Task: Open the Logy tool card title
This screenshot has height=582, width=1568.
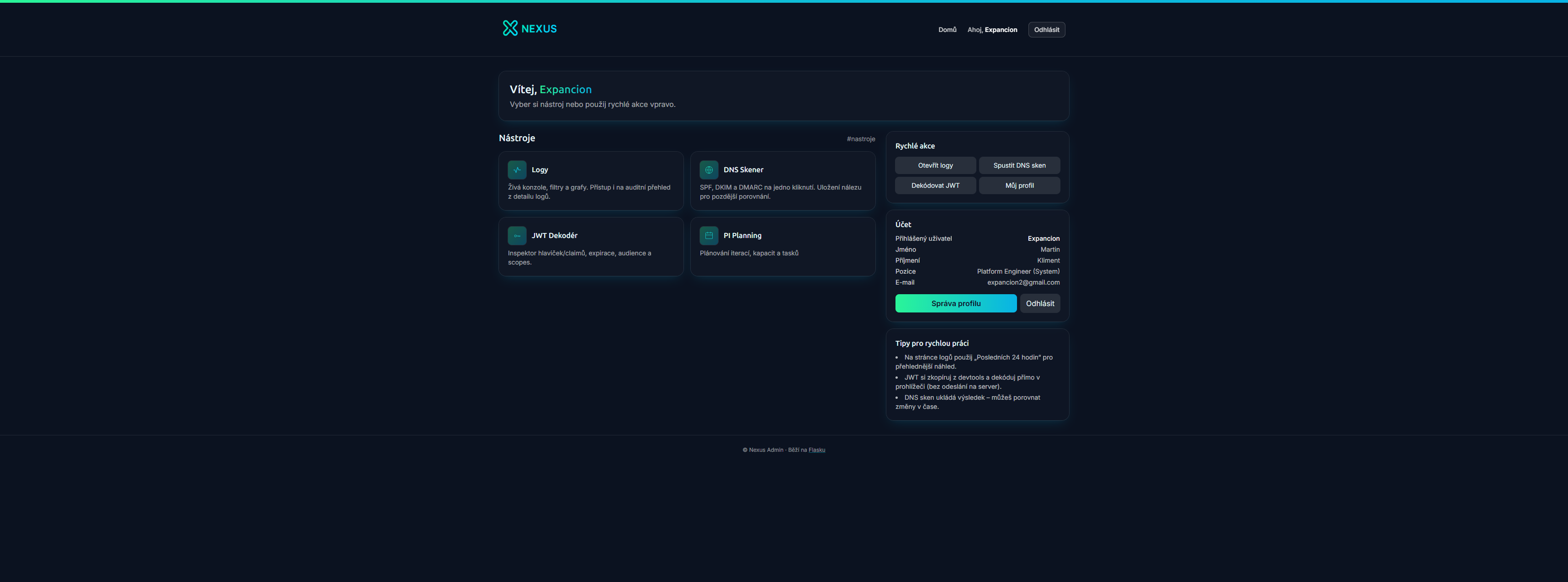Action: pos(539,170)
